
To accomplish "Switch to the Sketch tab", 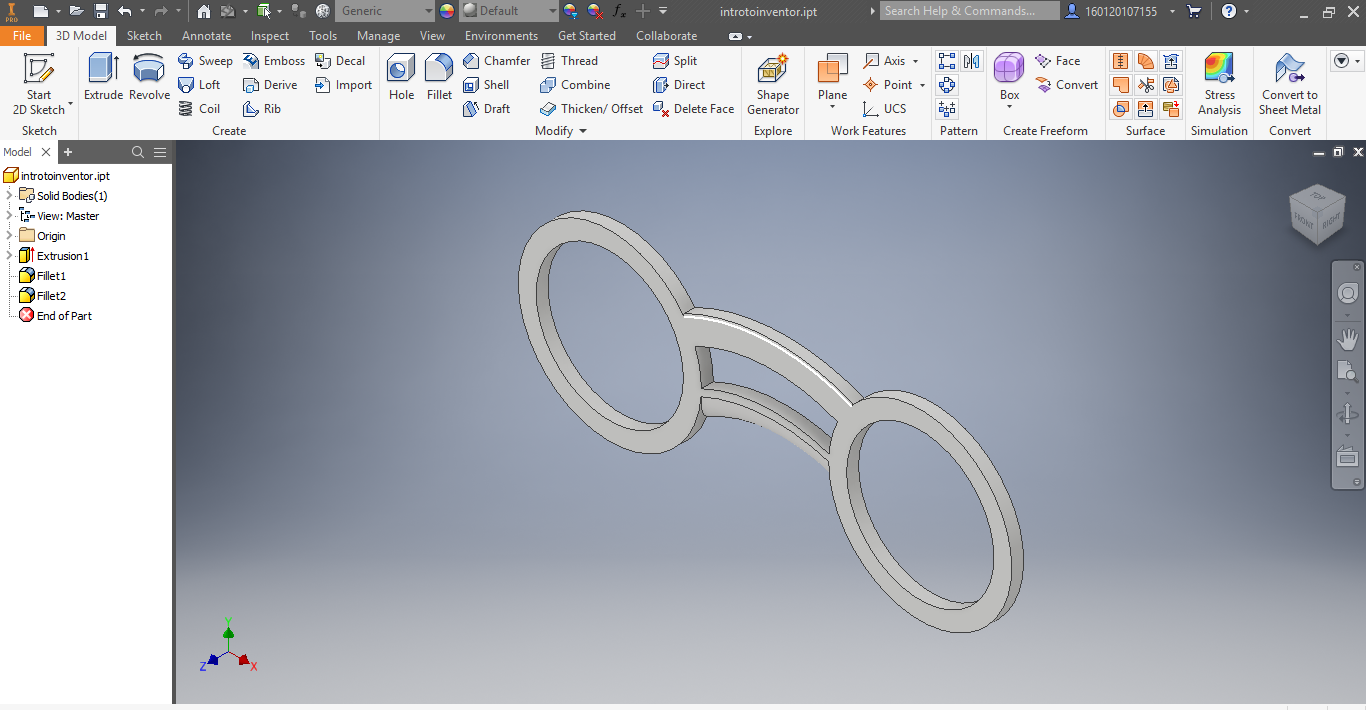I will pos(144,35).
